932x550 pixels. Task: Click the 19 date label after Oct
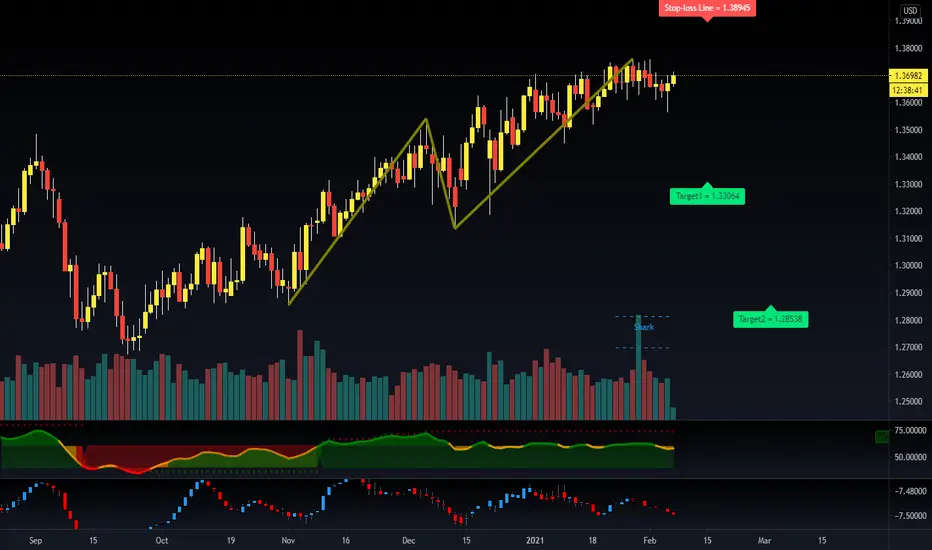click(x=231, y=540)
